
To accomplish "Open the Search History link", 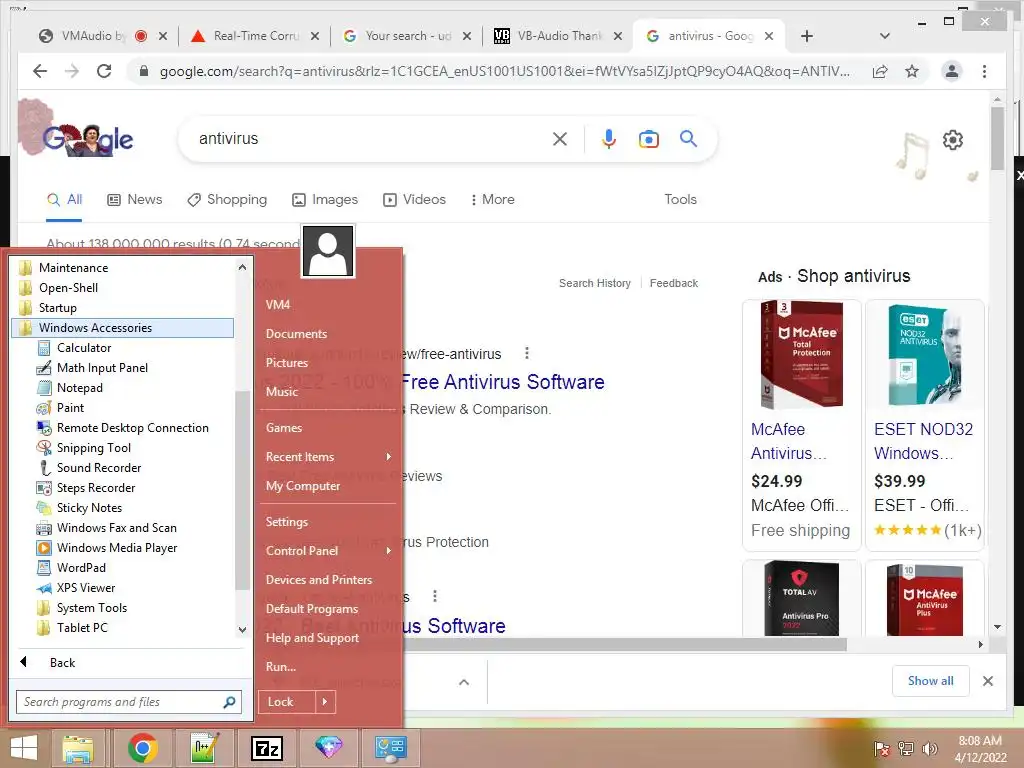I will (x=595, y=283).
